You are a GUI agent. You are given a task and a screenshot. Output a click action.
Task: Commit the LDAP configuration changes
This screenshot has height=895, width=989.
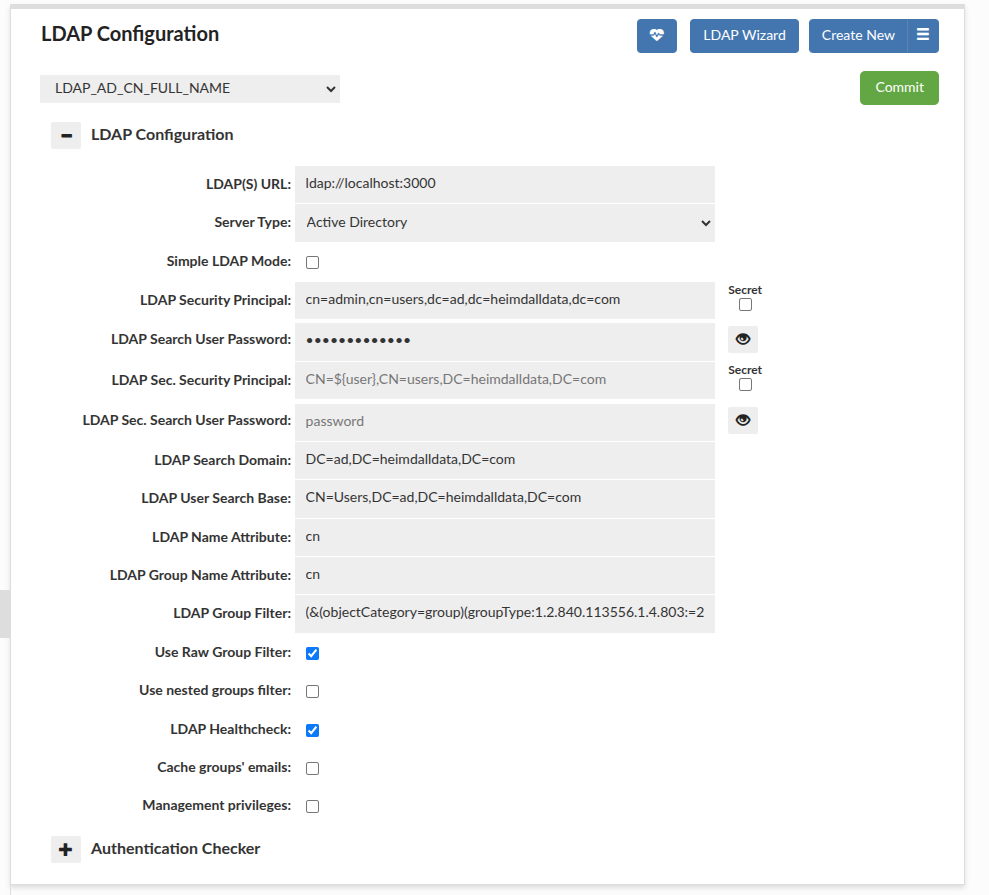(x=898, y=87)
